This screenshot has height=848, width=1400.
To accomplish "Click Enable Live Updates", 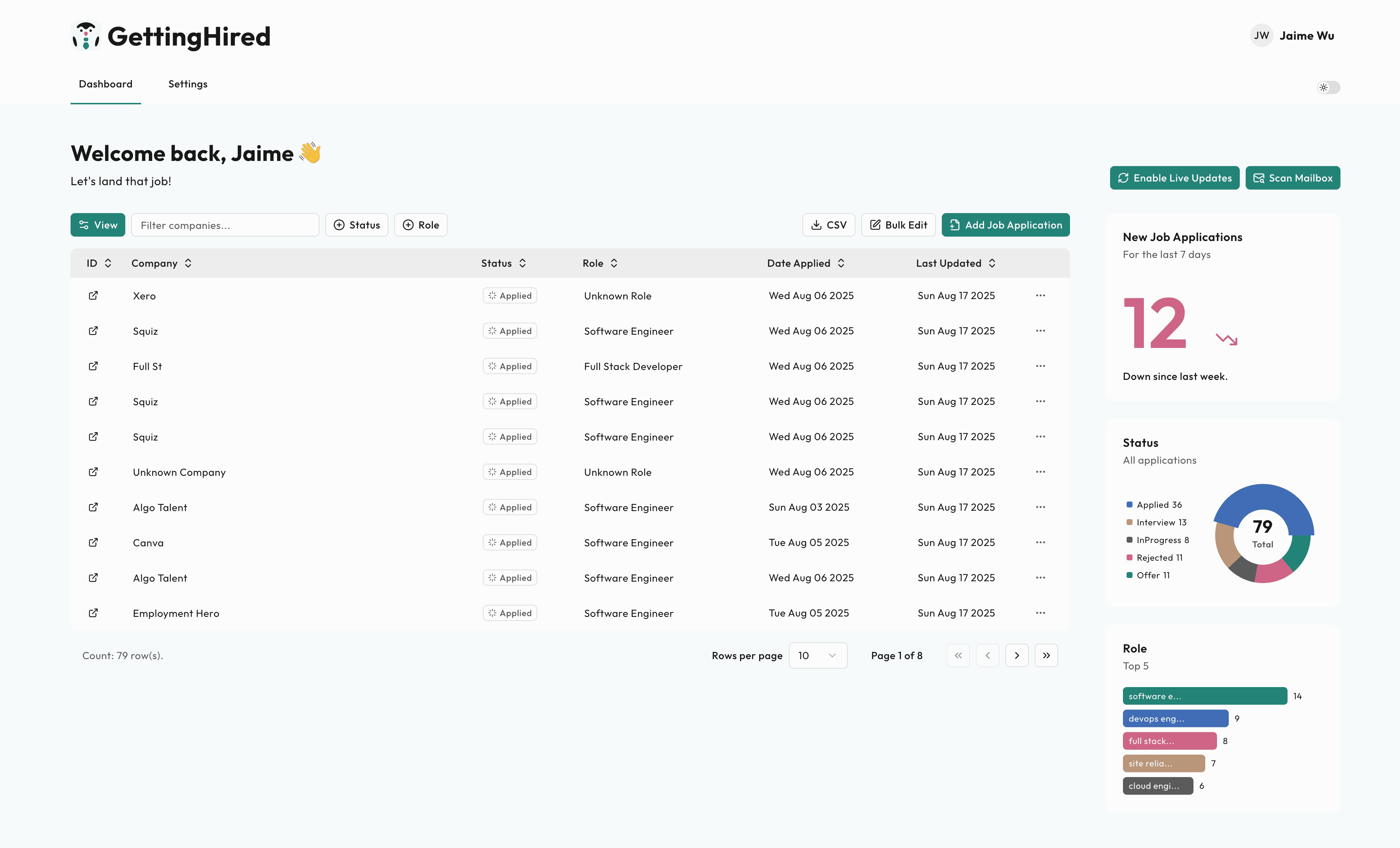I will (1174, 178).
